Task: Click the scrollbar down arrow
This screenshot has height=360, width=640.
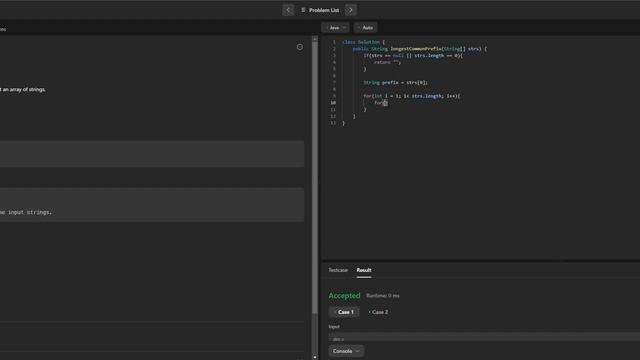Action: [x=315, y=357]
